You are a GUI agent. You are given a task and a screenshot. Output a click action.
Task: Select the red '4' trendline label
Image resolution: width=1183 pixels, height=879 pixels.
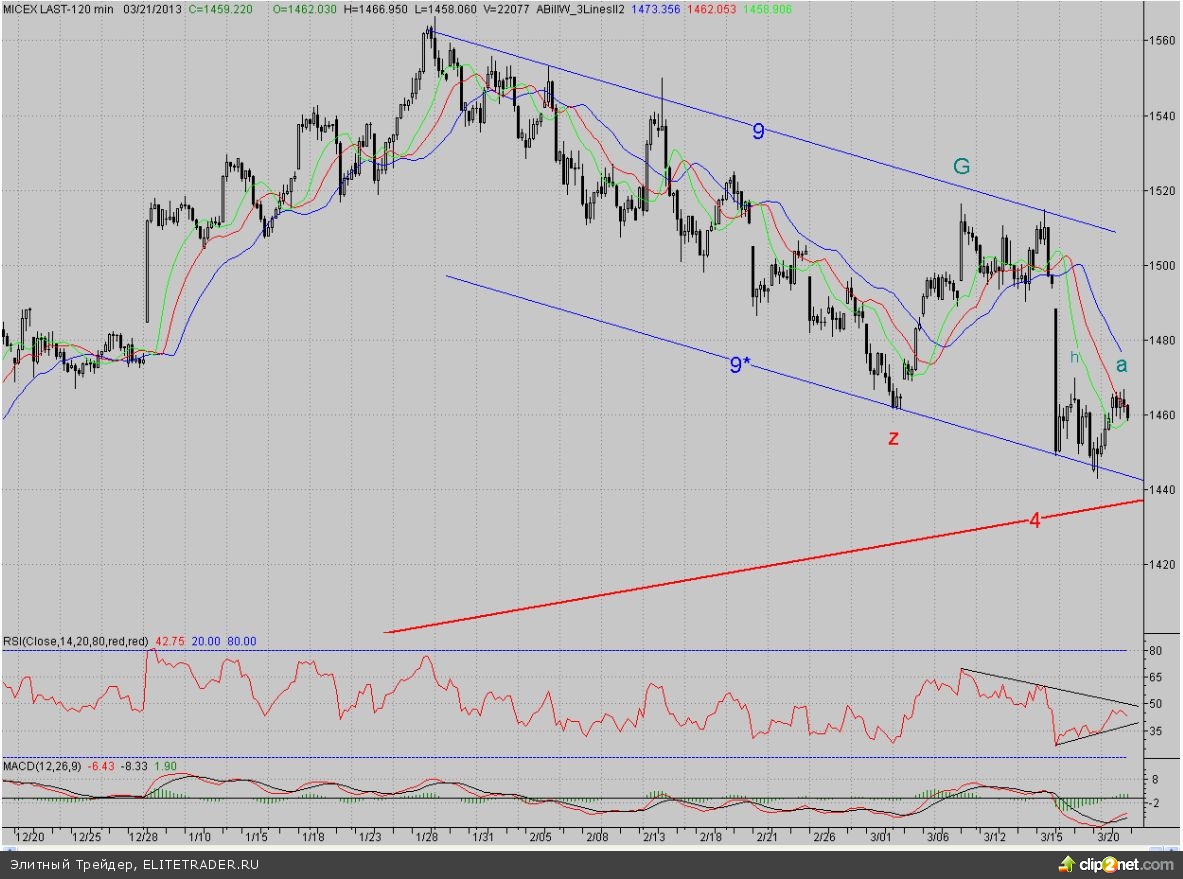pyautogui.click(x=1035, y=520)
